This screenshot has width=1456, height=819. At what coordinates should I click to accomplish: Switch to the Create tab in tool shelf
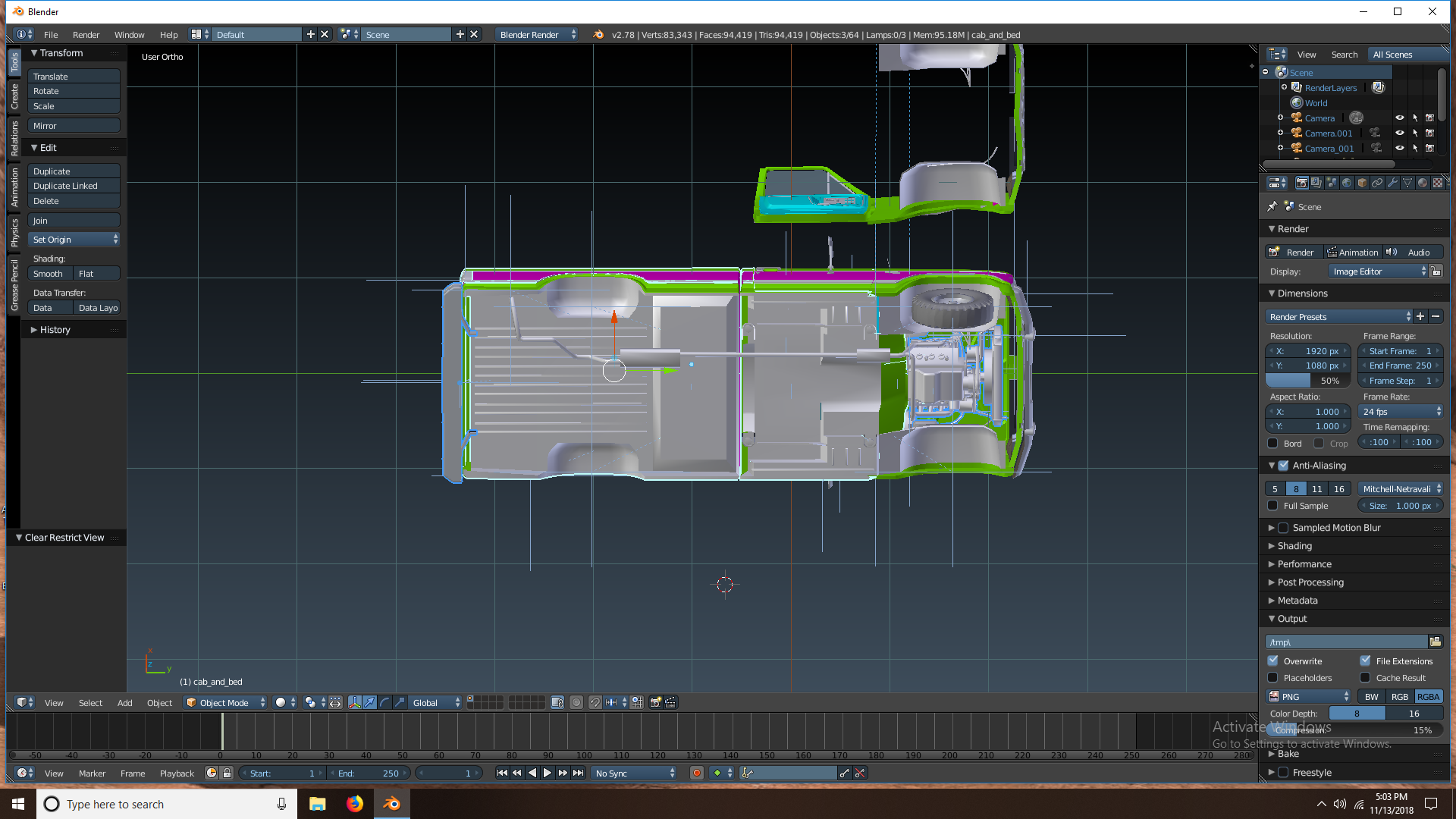(14, 97)
